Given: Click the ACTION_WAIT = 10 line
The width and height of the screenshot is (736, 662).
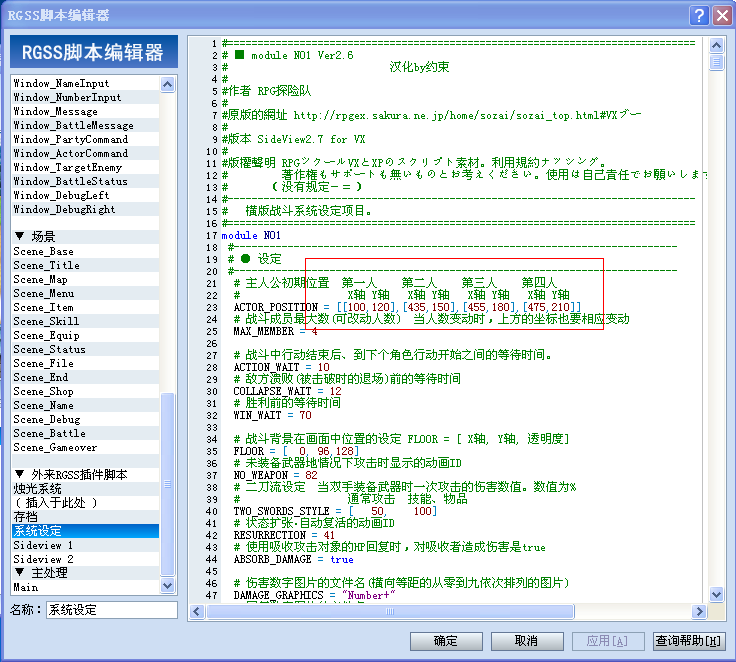Looking at the screenshot, I should [x=282, y=367].
